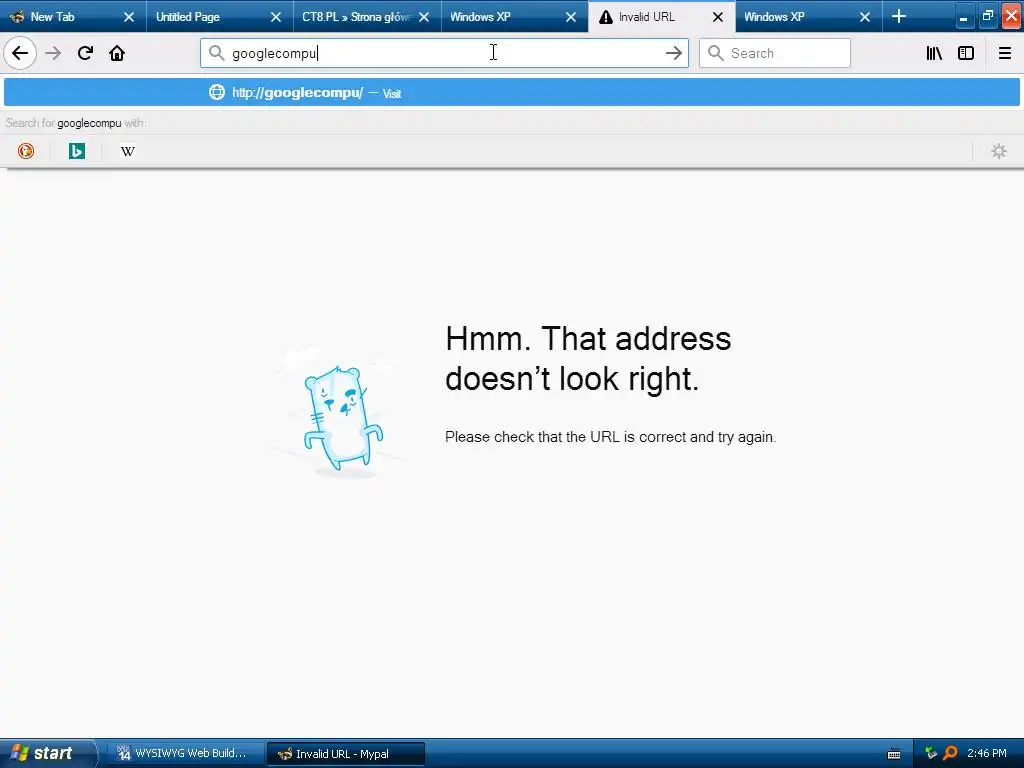Close the New Tab tab
The width and height of the screenshot is (1024, 768).
click(129, 17)
